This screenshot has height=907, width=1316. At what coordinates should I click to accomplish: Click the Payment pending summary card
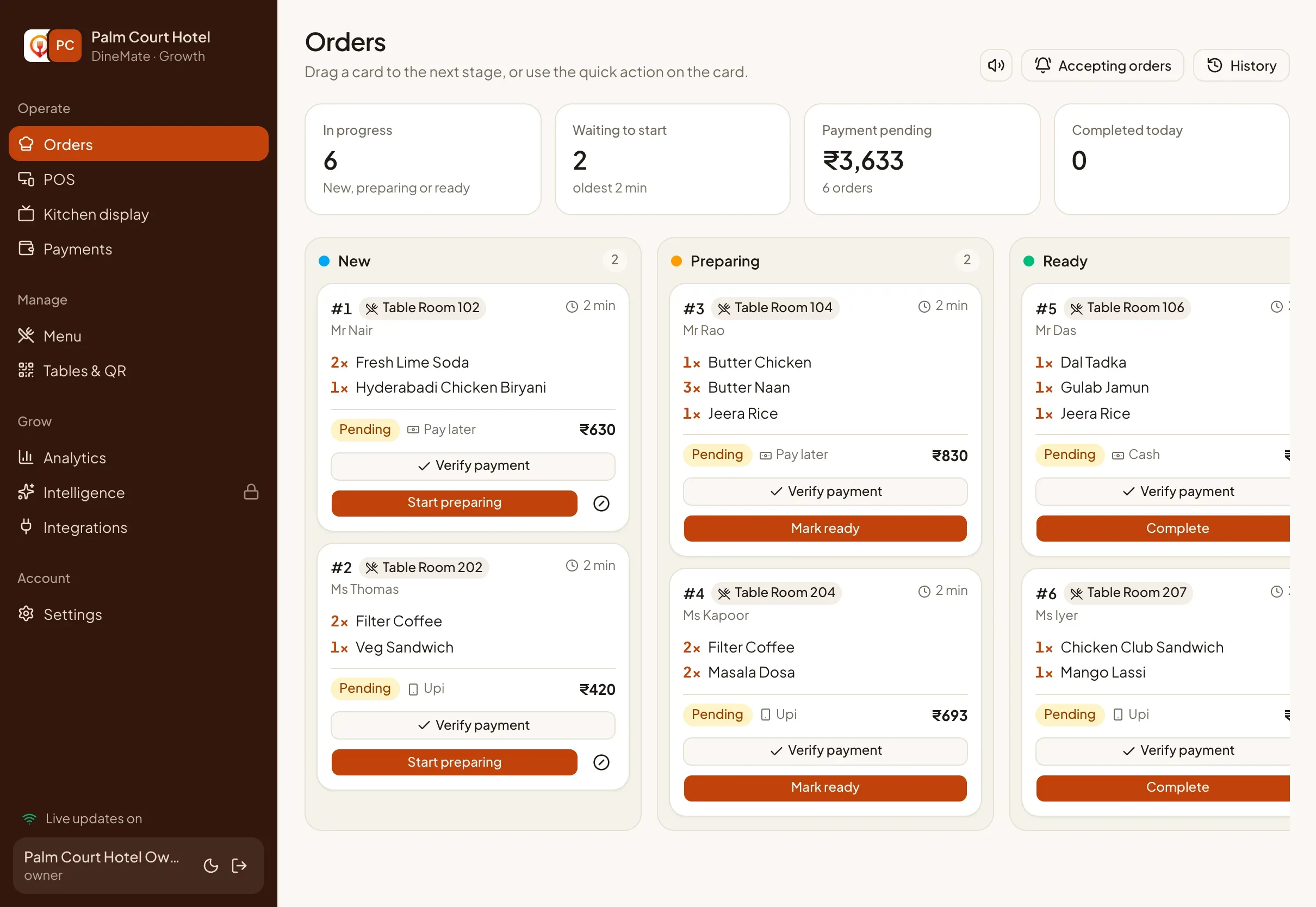(x=922, y=159)
